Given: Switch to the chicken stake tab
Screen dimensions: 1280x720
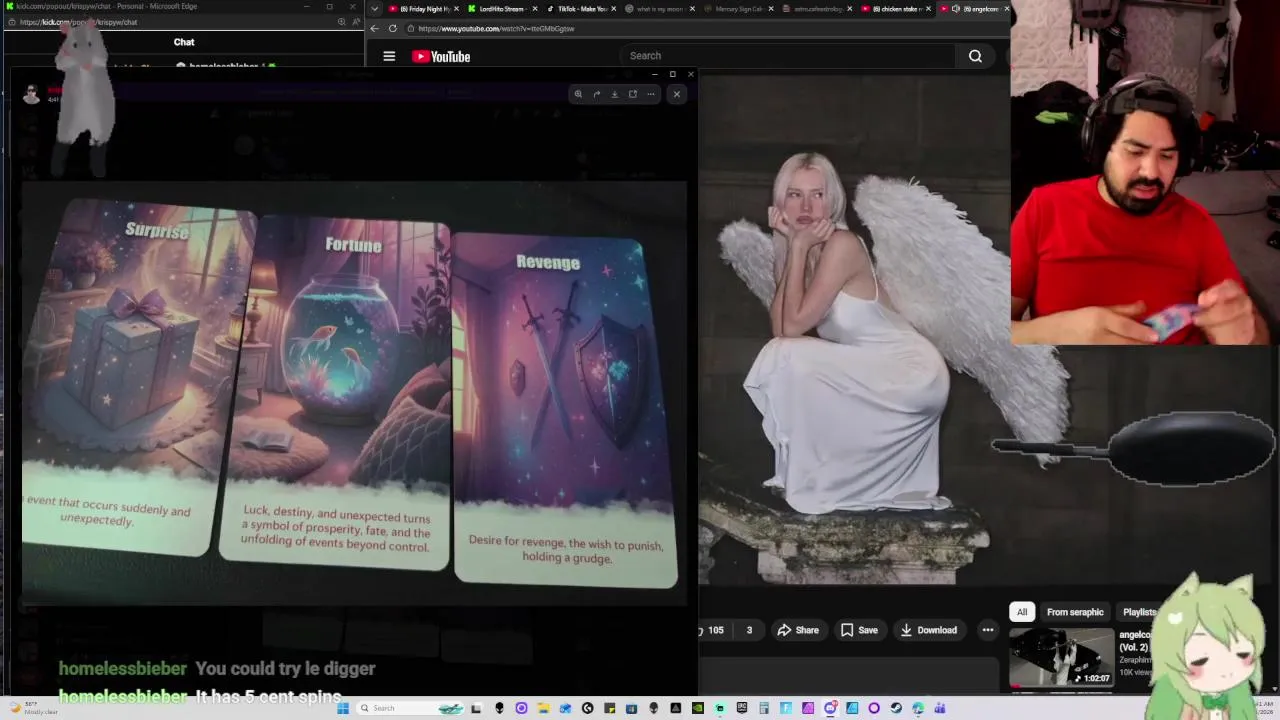Looking at the screenshot, I should coord(893,9).
